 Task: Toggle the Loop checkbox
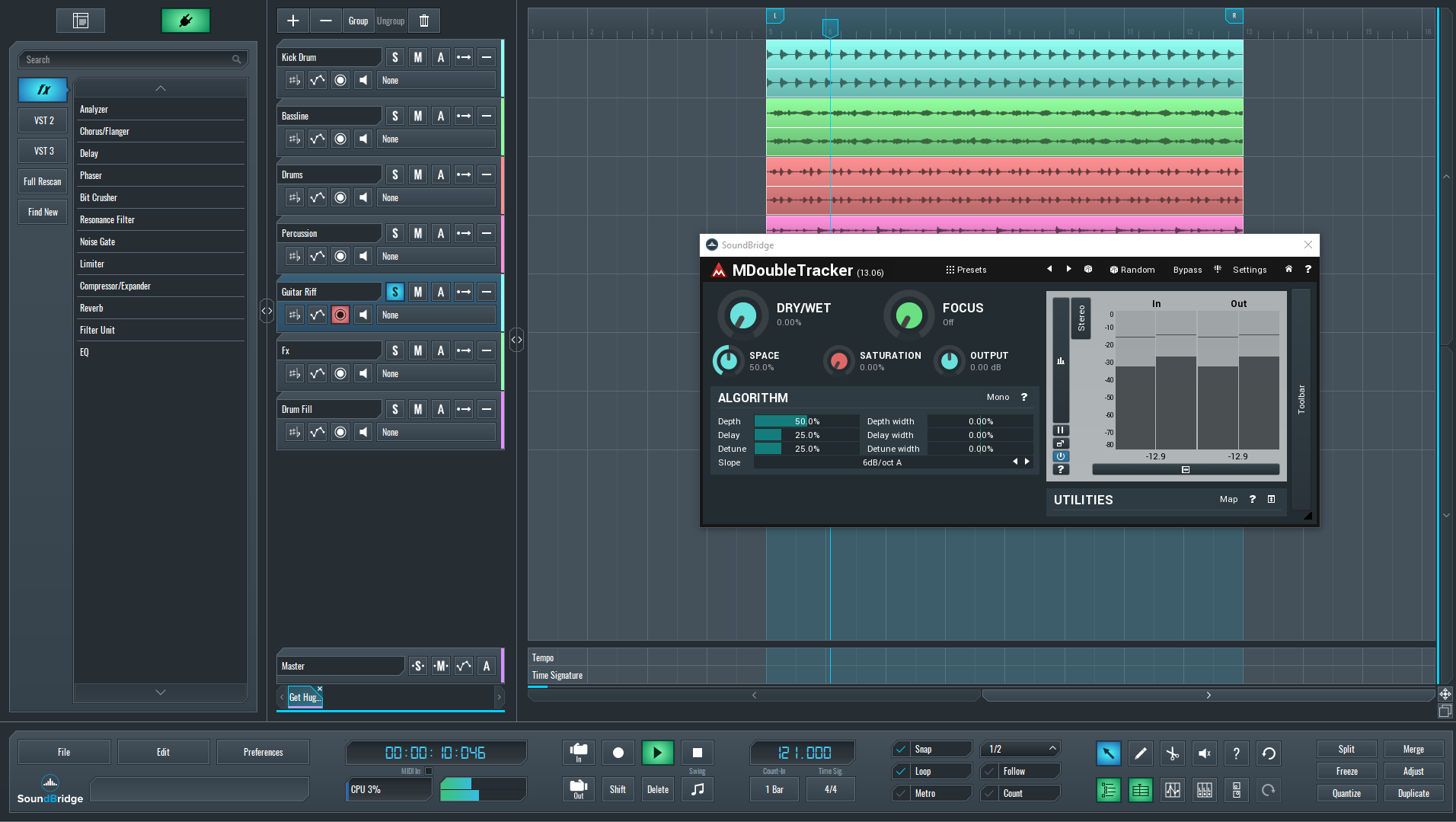click(901, 771)
